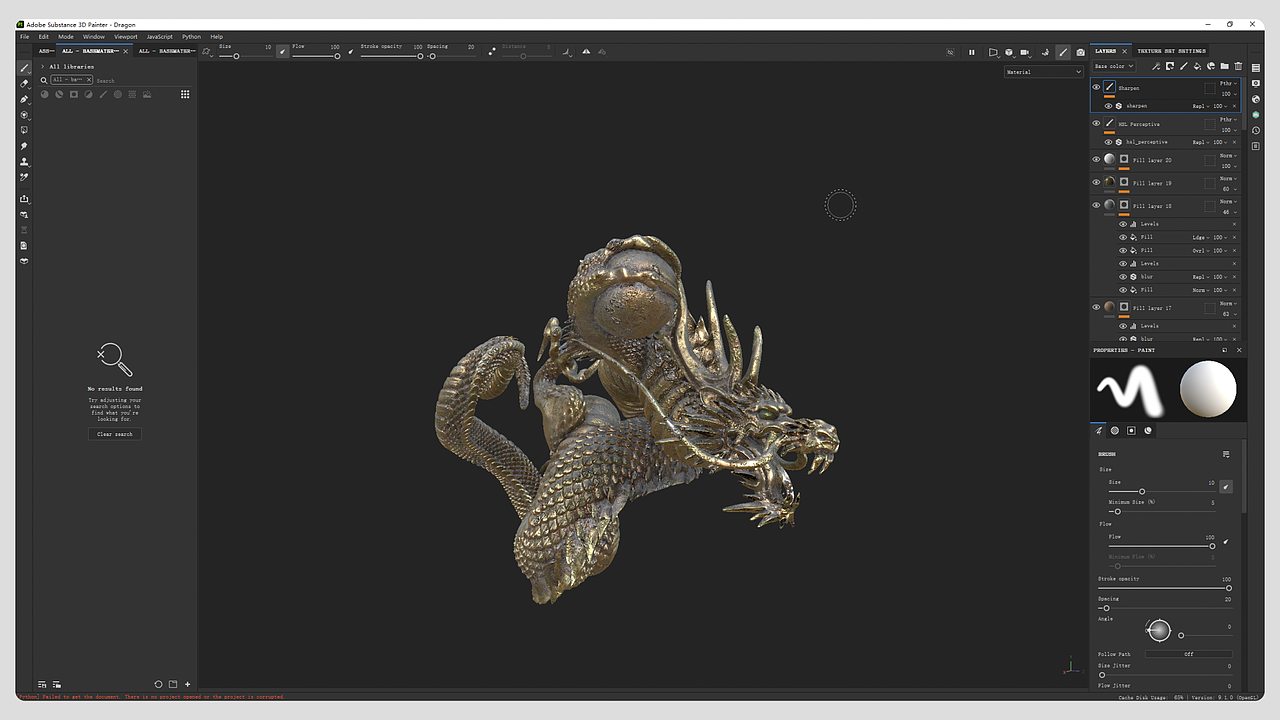Delete the selected layer with trash icon
Viewport: 1280px width, 720px height.
coord(1238,67)
